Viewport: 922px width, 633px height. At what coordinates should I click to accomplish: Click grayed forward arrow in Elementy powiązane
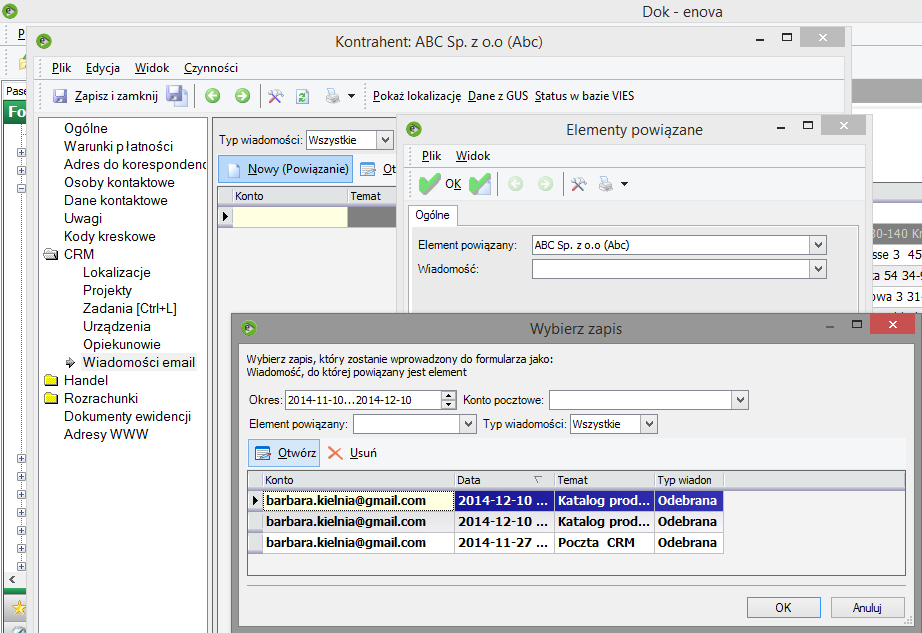tap(546, 184)
